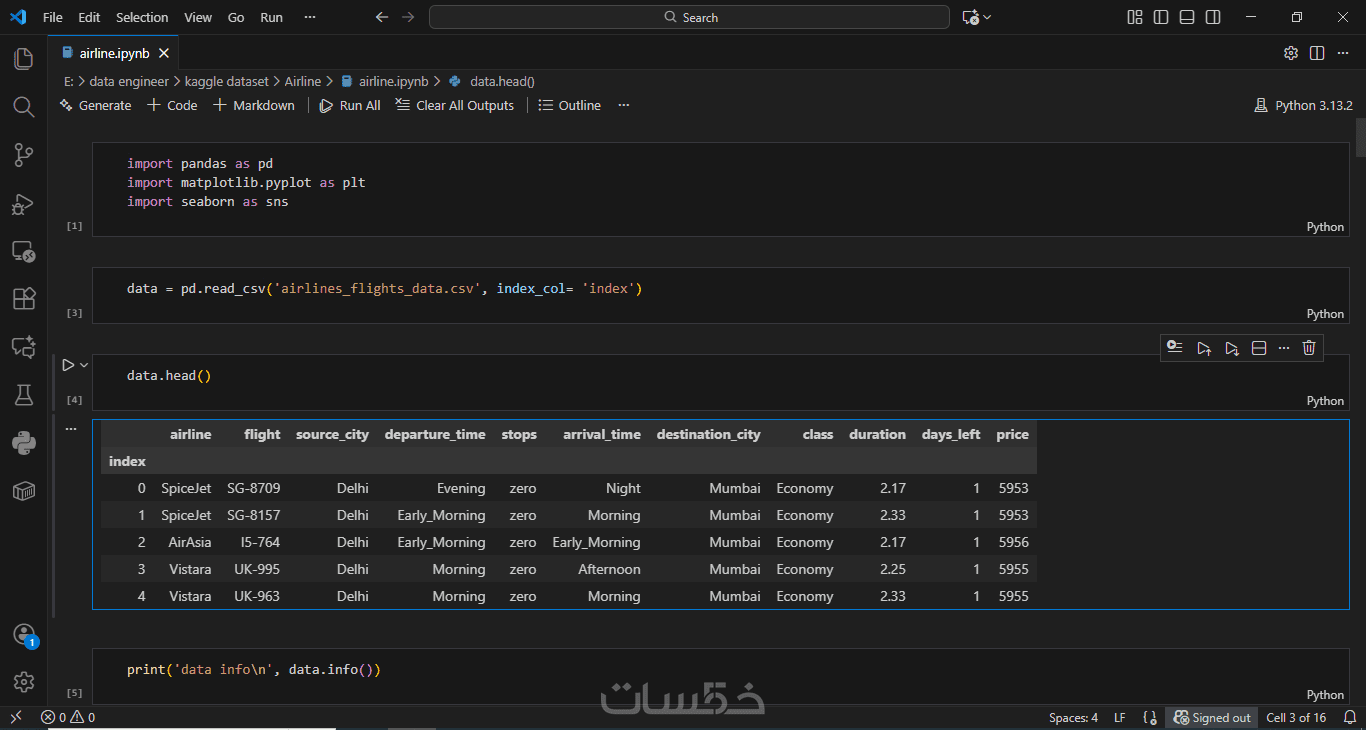Click Clear All Outputs button
Viewport: 1366px width, 730px height.
coord(455,105)
